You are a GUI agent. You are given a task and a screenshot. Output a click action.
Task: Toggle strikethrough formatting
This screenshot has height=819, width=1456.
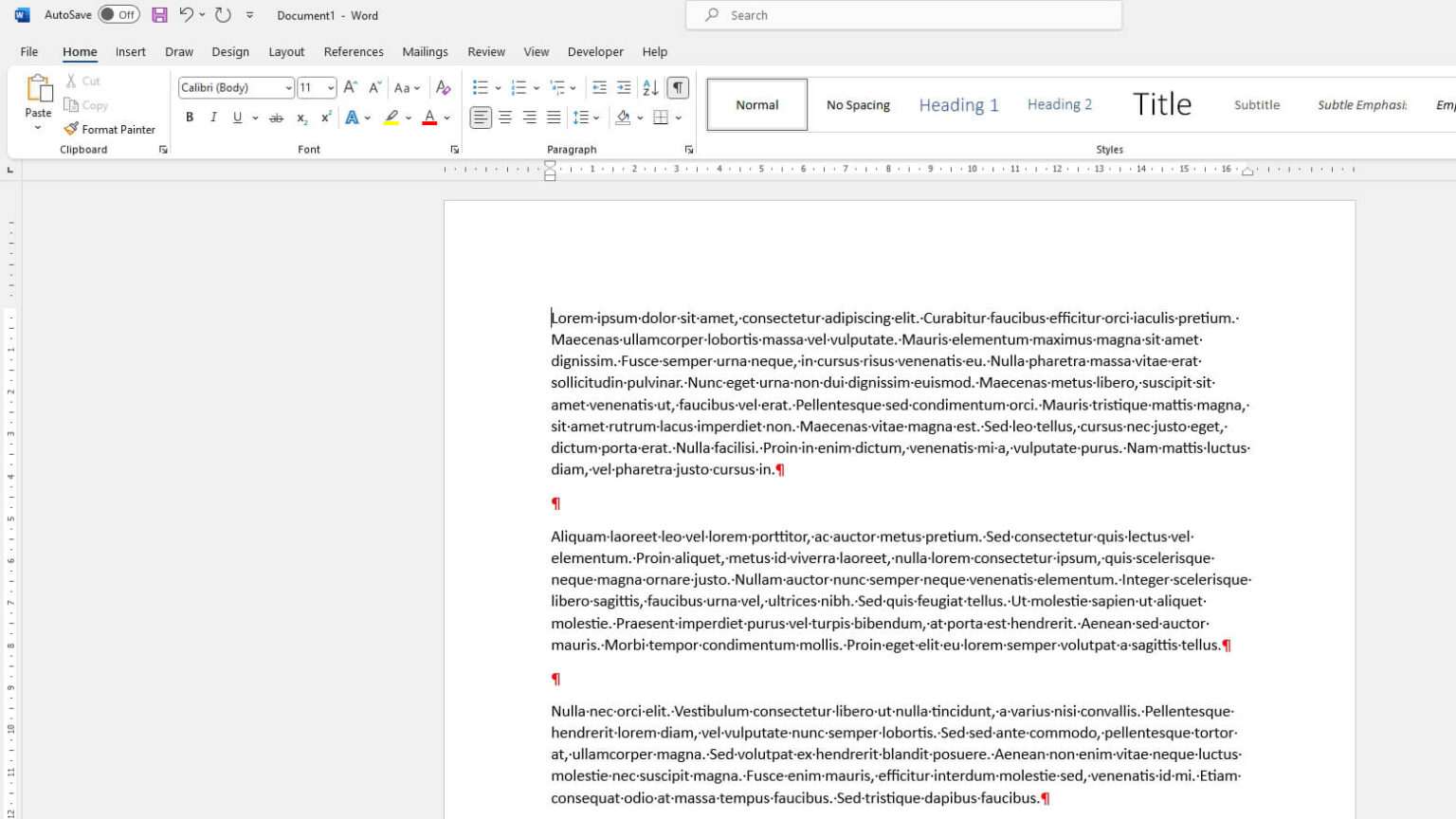(x=276, y=118)
